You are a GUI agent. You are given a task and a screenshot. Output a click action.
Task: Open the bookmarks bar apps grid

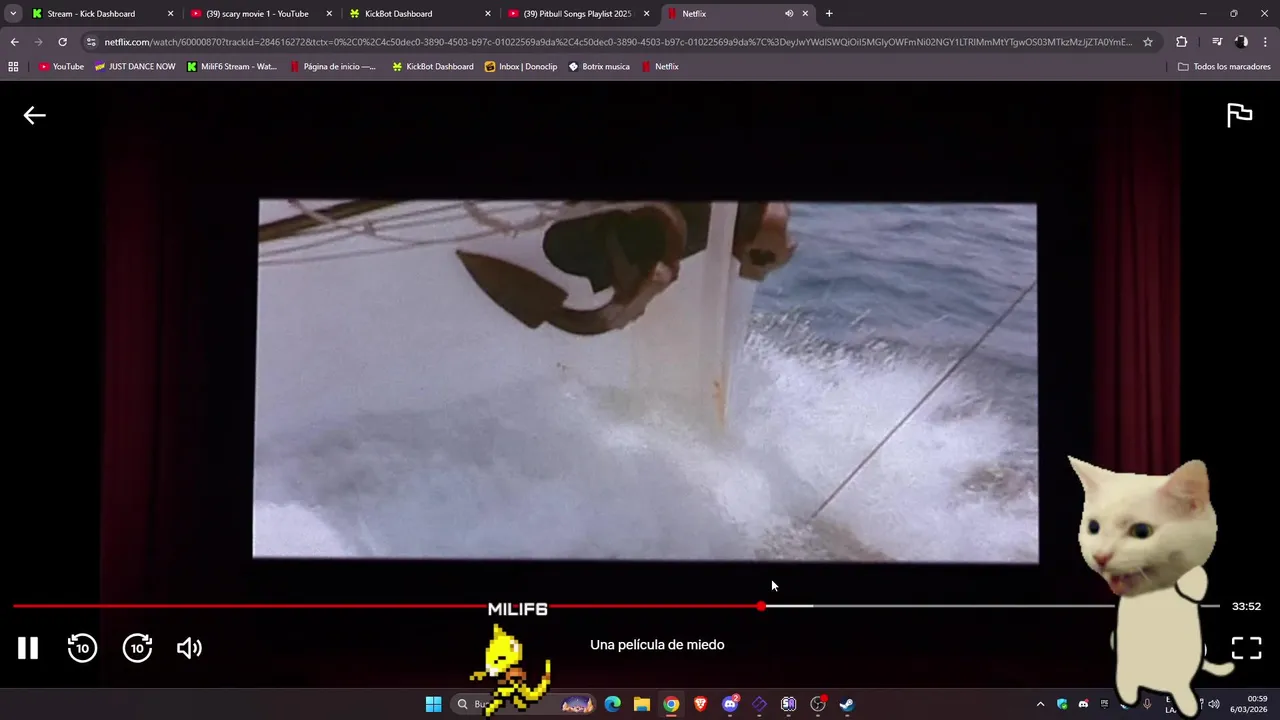click(x=13, y=67)
